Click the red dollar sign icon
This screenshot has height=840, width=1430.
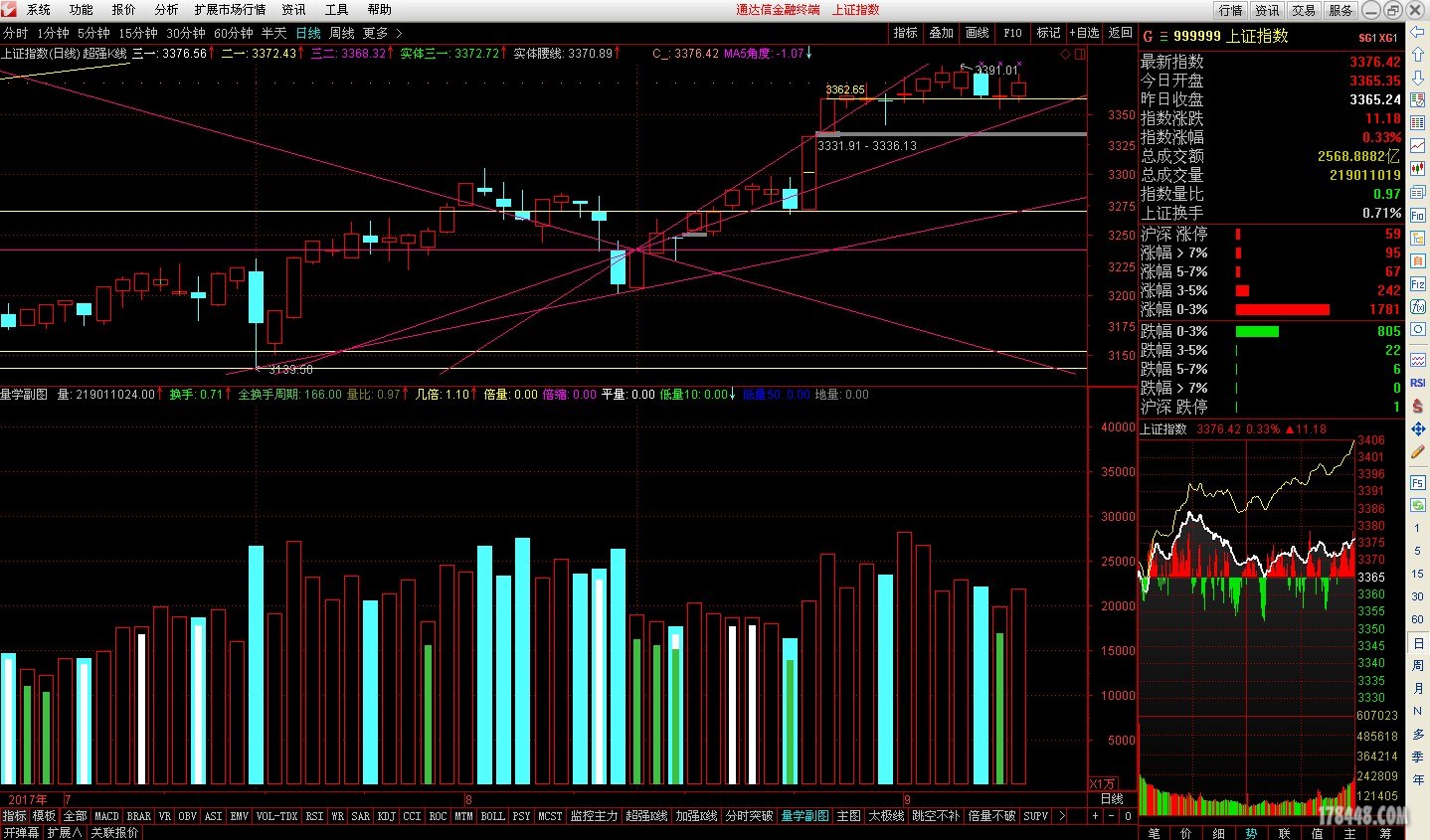point(1418,406)
